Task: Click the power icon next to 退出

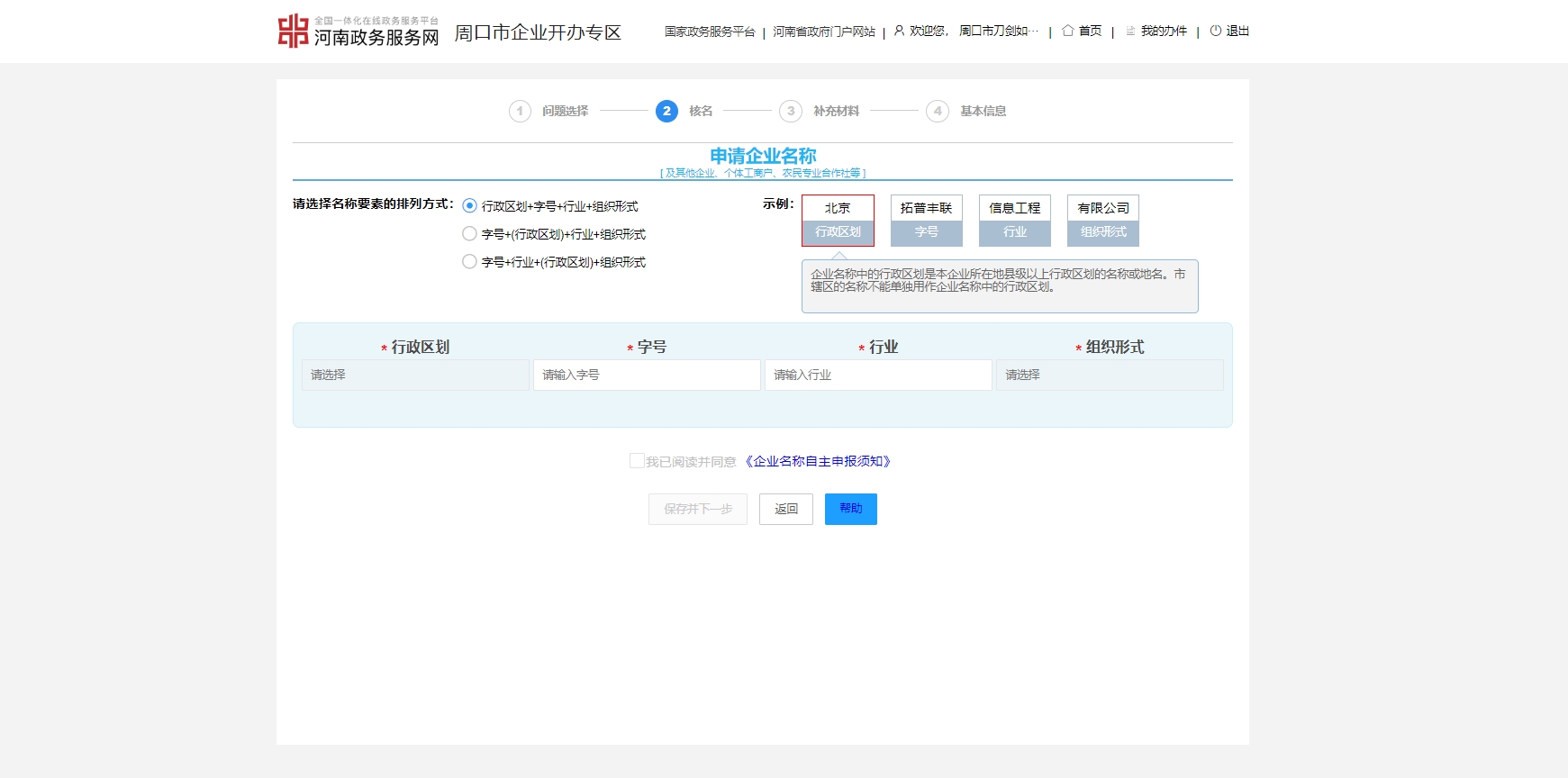Action: click(1216, 31)
